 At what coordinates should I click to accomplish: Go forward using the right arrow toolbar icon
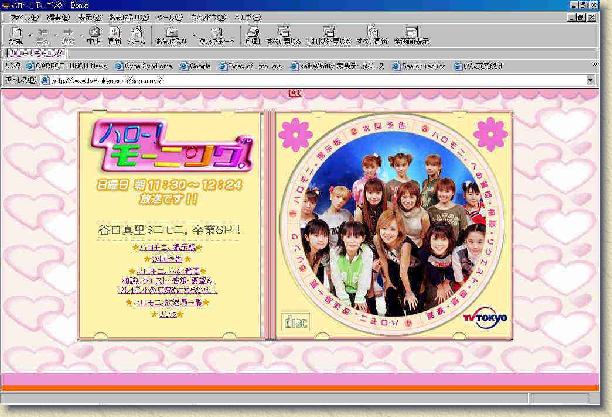[68, 34]
